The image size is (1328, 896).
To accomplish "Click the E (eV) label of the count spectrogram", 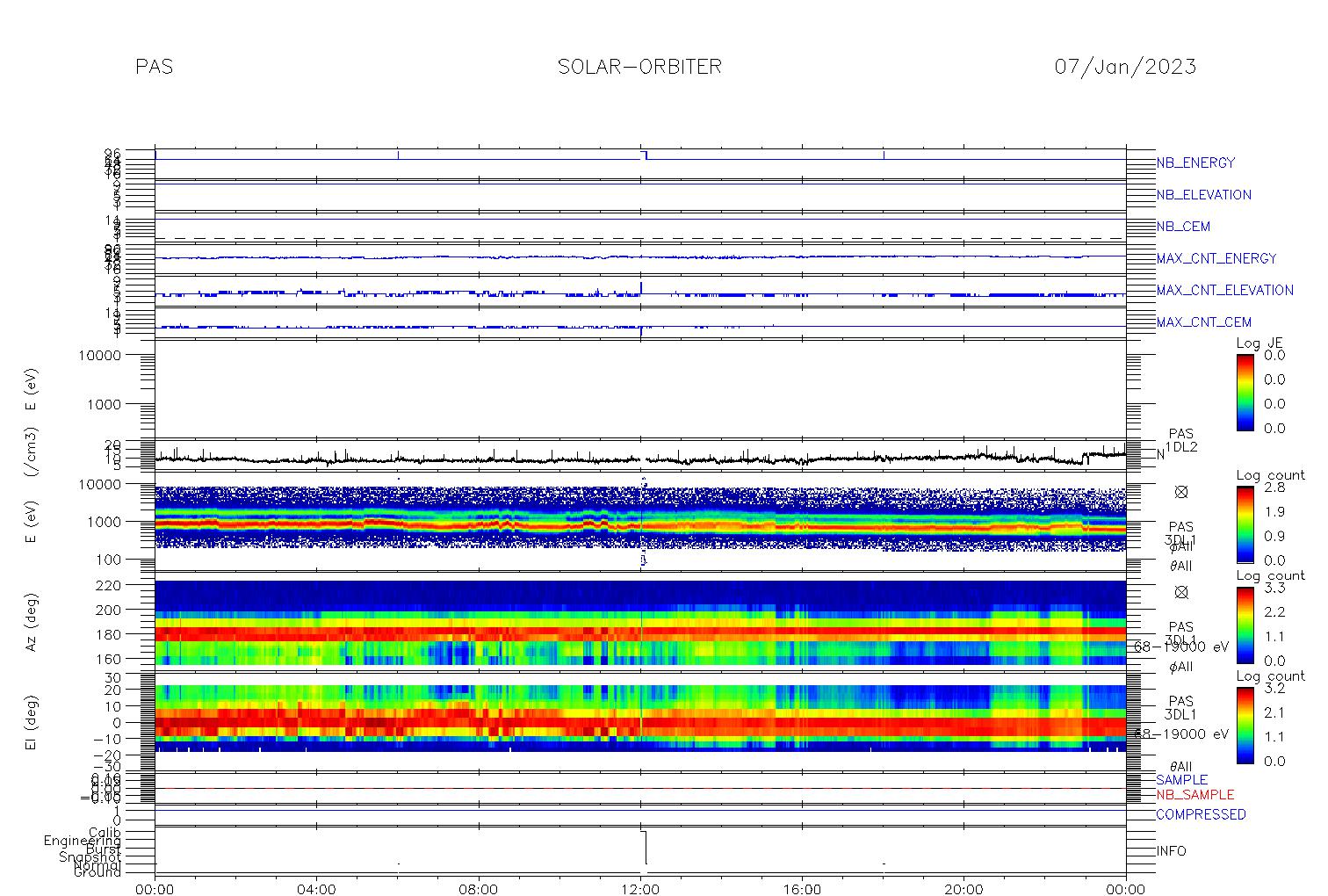I will click(32, 521).
